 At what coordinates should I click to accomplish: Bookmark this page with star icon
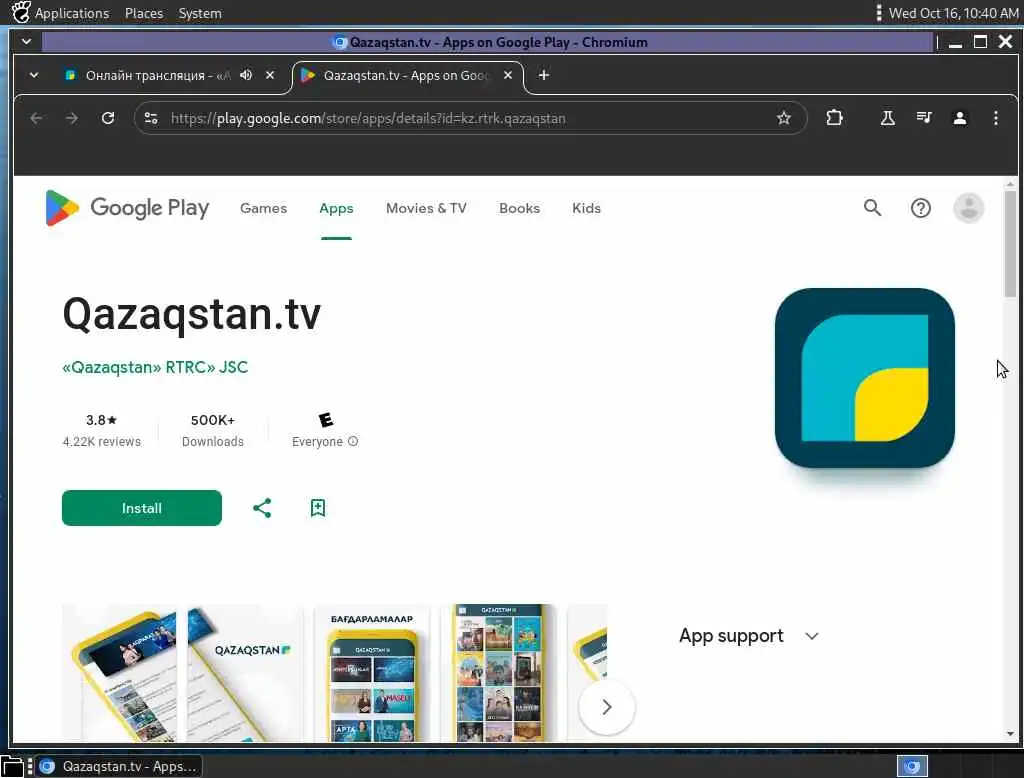[784, 118]
